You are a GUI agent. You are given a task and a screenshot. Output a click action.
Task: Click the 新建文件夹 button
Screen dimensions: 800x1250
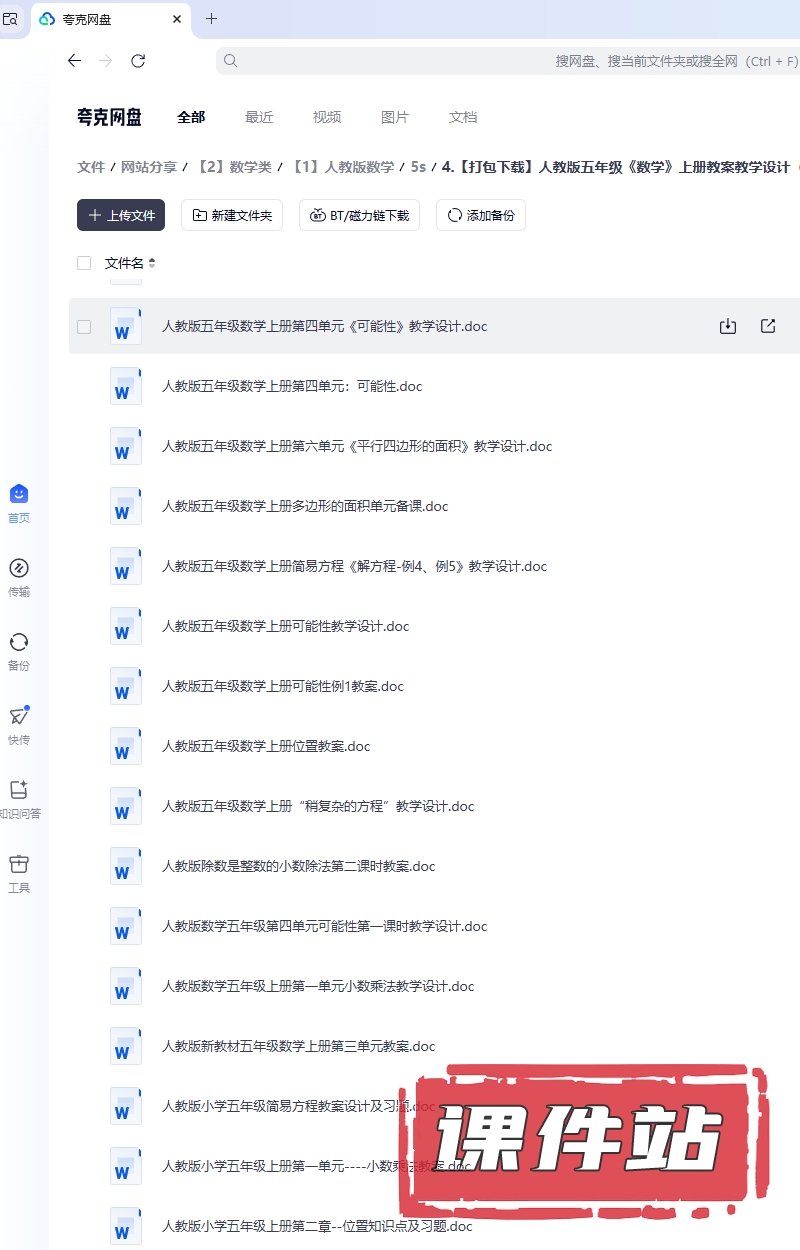click(x=232, y=215)
